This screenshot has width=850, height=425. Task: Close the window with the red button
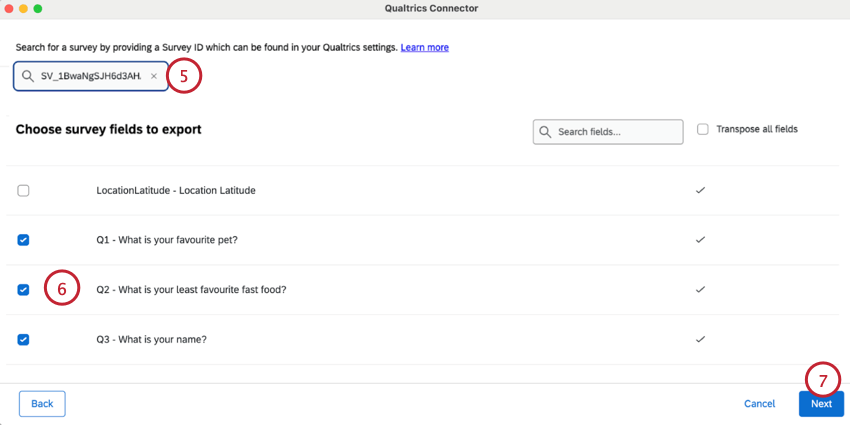(9, 9)
